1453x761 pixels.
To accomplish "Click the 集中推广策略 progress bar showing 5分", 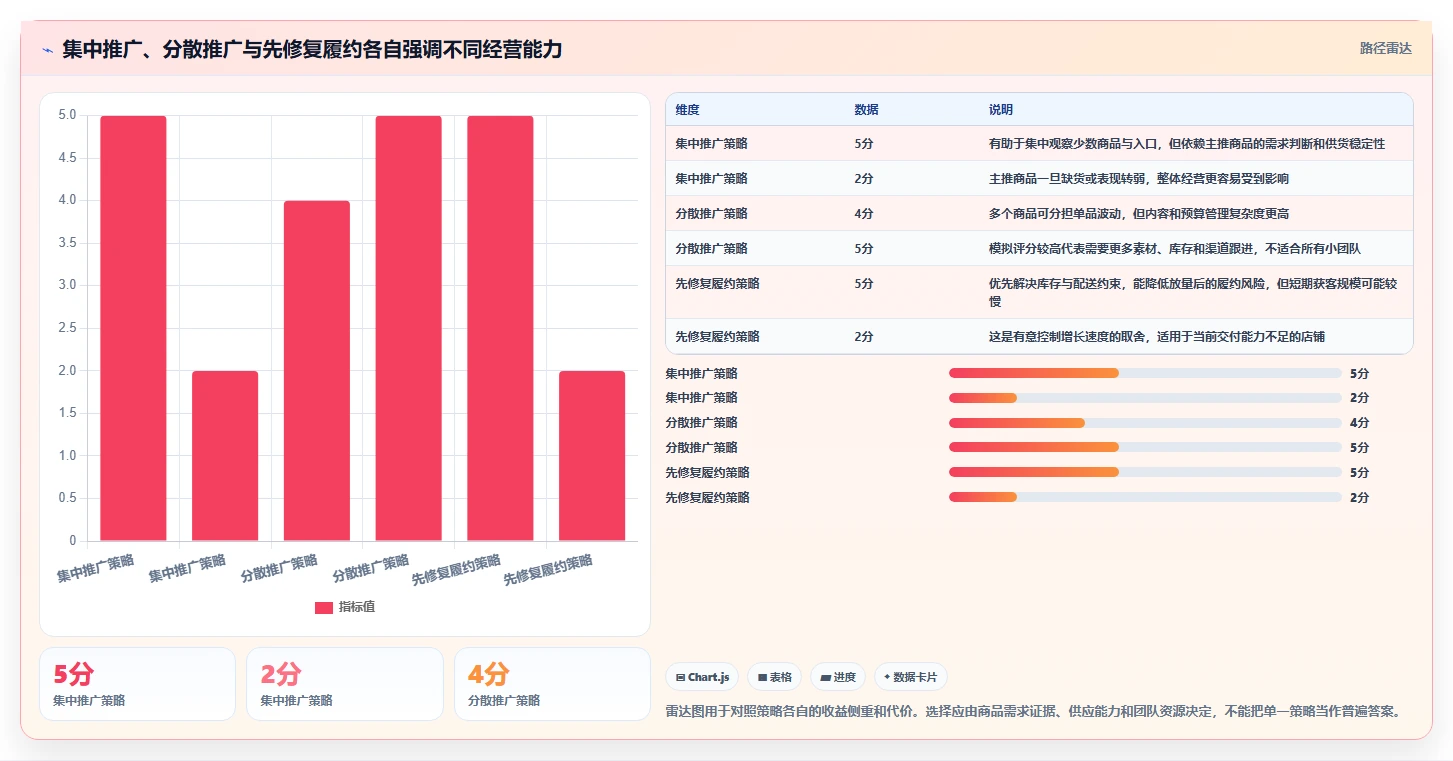I will click(1145, 373).
